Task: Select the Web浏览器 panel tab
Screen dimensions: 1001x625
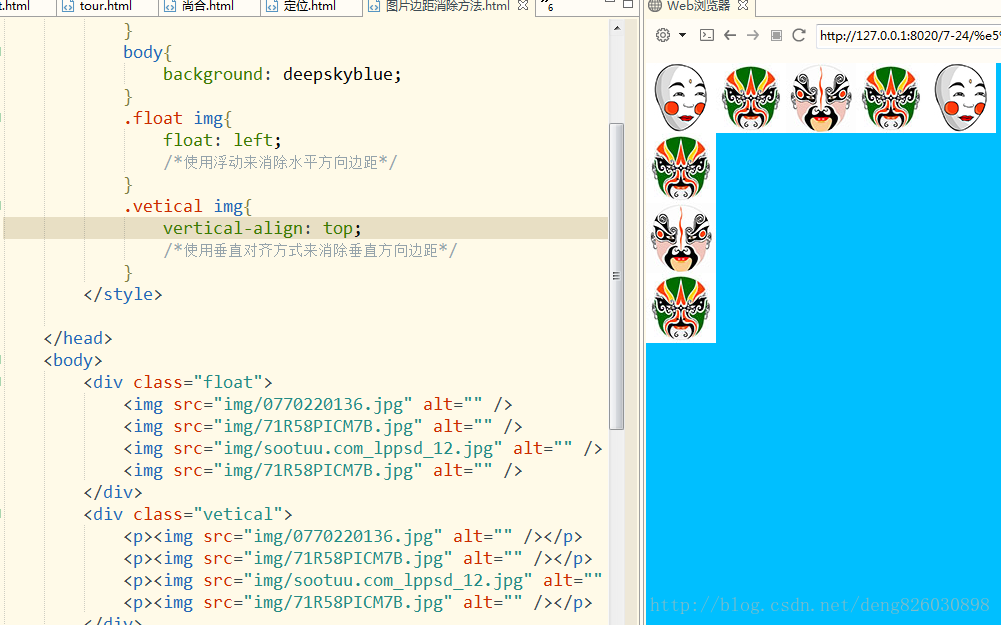Action: [698, 6]
